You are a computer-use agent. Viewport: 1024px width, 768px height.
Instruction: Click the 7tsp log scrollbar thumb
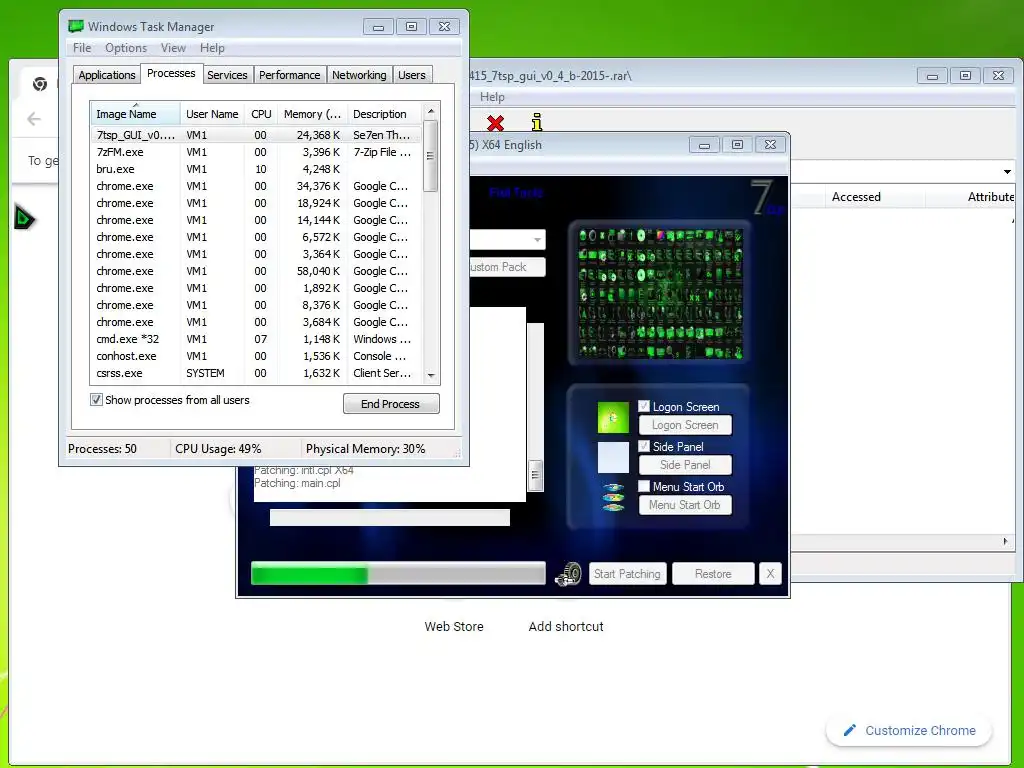pyautogui.click(x=535, y=473)
